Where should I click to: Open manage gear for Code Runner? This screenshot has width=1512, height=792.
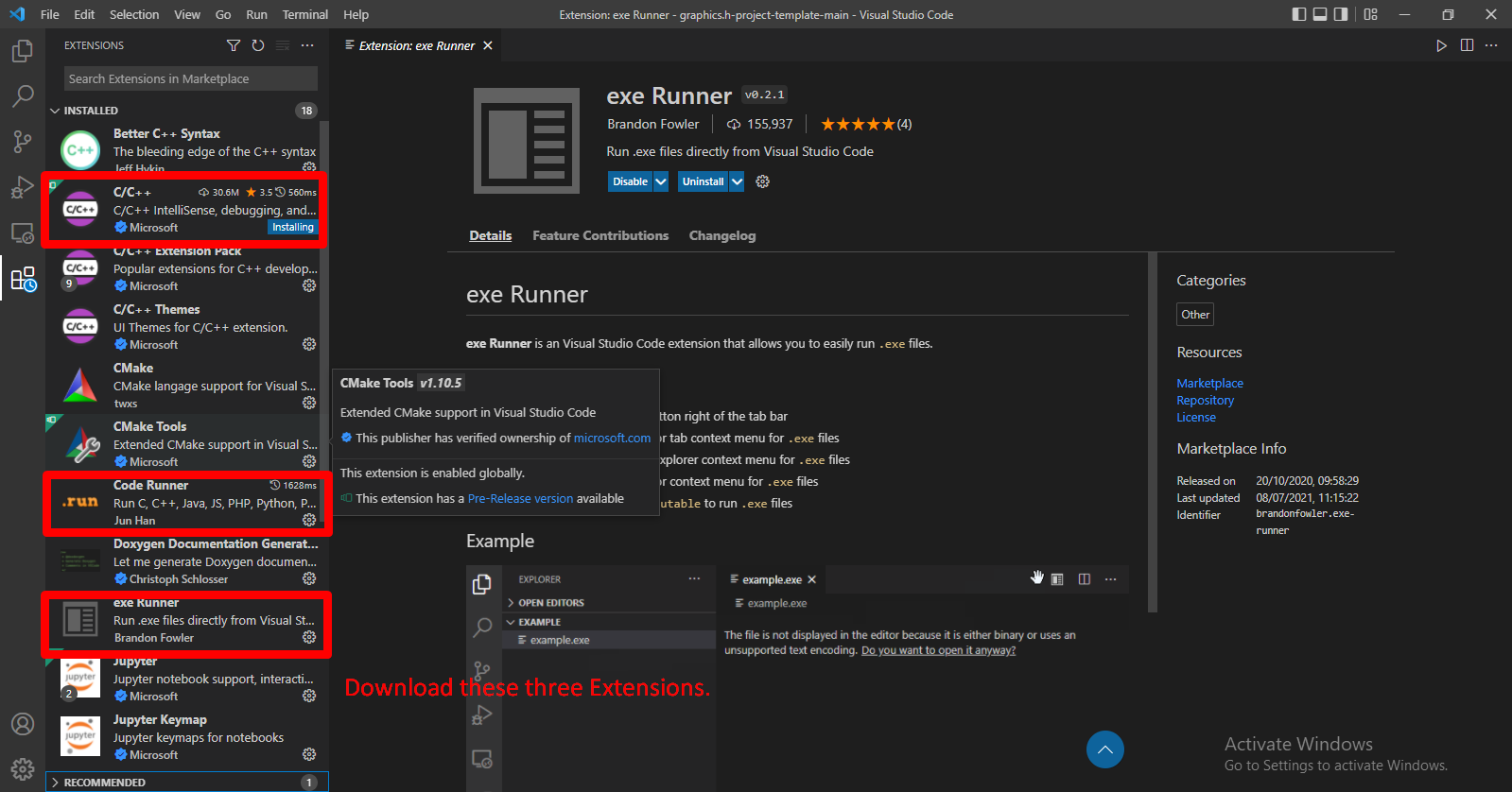[x=309, y=520]
